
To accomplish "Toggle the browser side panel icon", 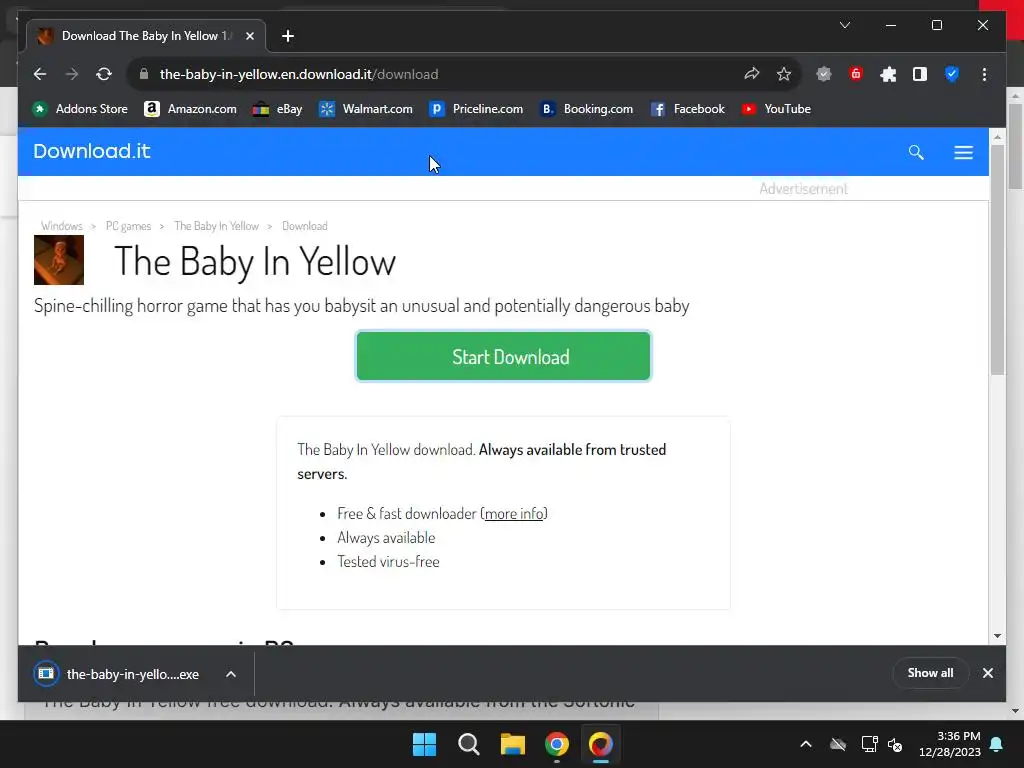I will [x=920, y=74].
